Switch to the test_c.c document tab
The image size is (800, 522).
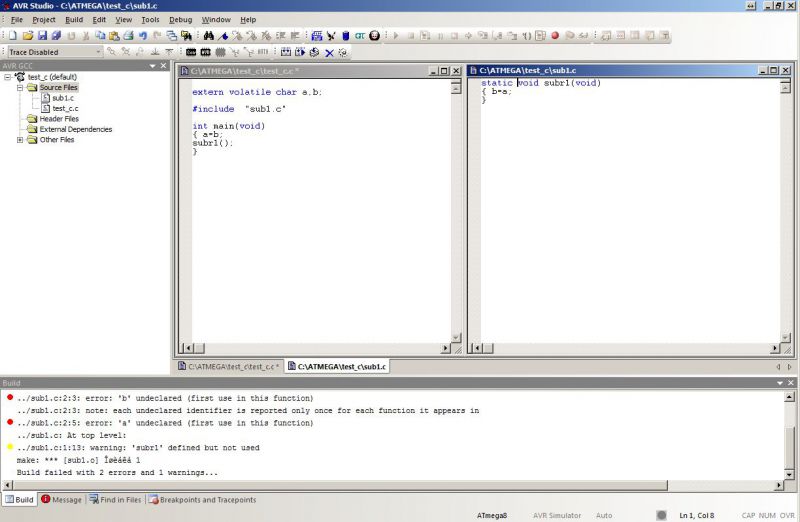click(230, 367)
